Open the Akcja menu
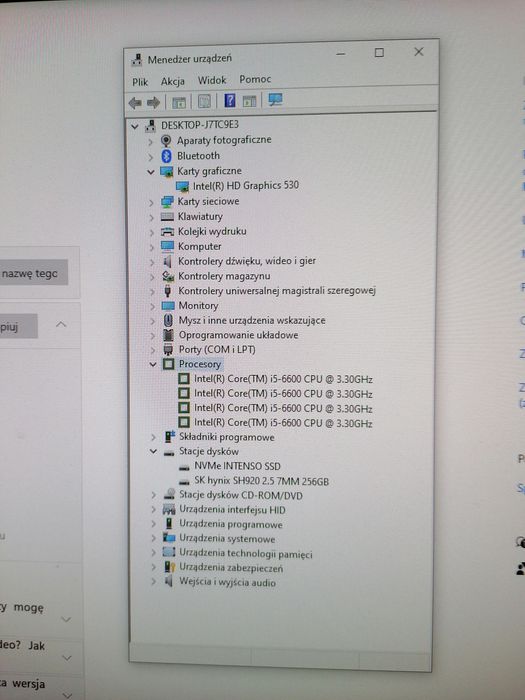Image resolution: width=525 pixels, height=700 pixels. [173, 81]
